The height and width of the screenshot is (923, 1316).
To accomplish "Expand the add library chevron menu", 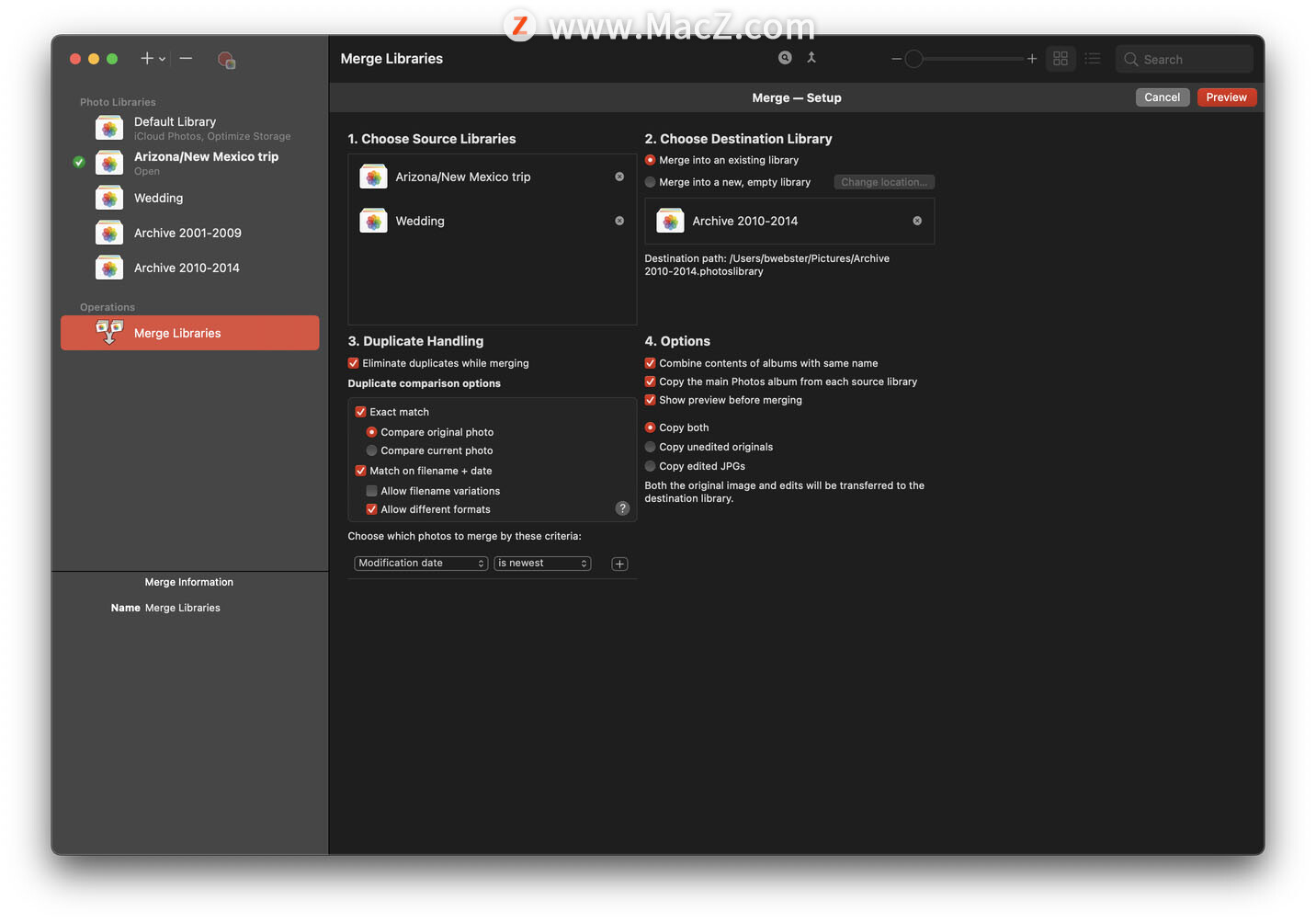I will pos(163,59).
